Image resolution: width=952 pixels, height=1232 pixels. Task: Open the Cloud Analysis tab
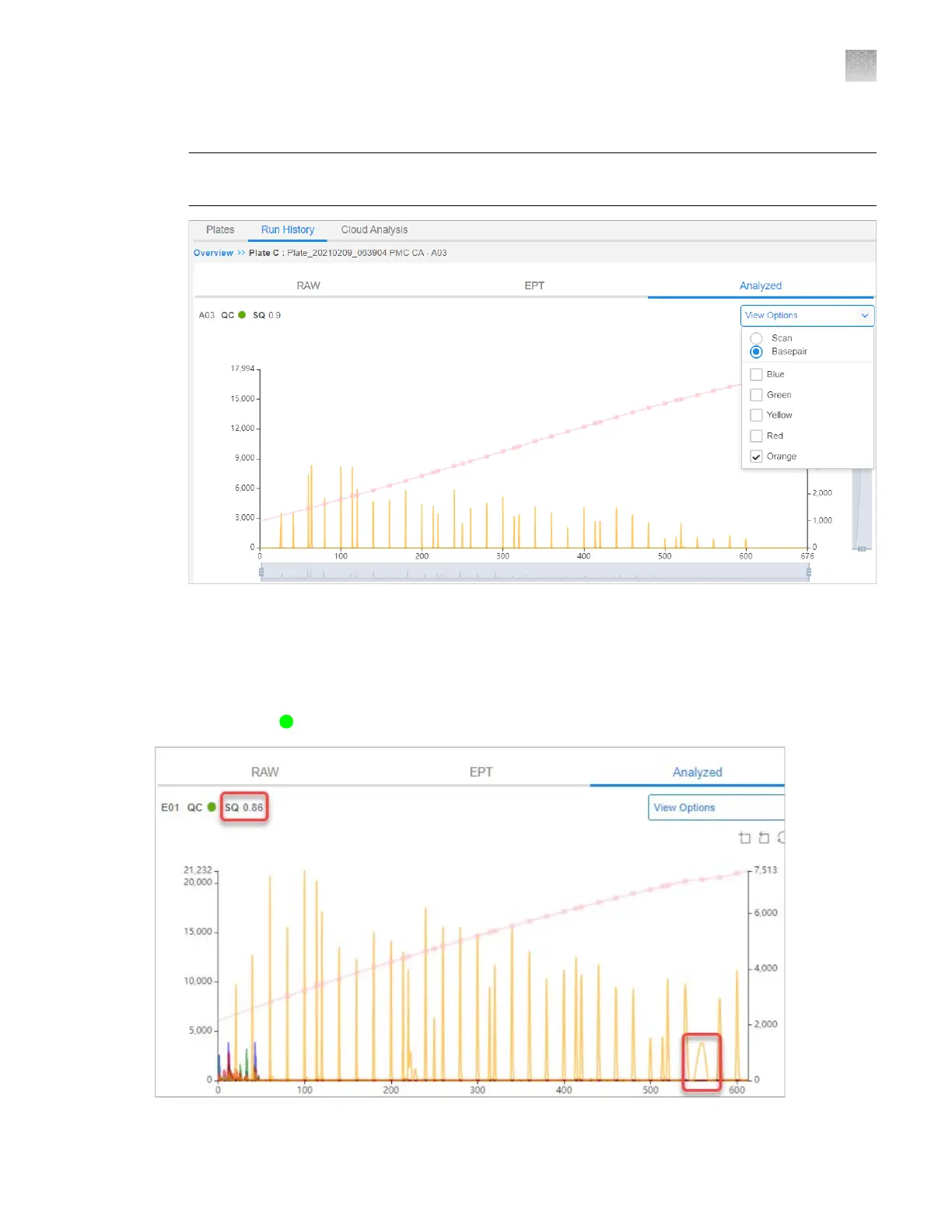coord(374,229)
